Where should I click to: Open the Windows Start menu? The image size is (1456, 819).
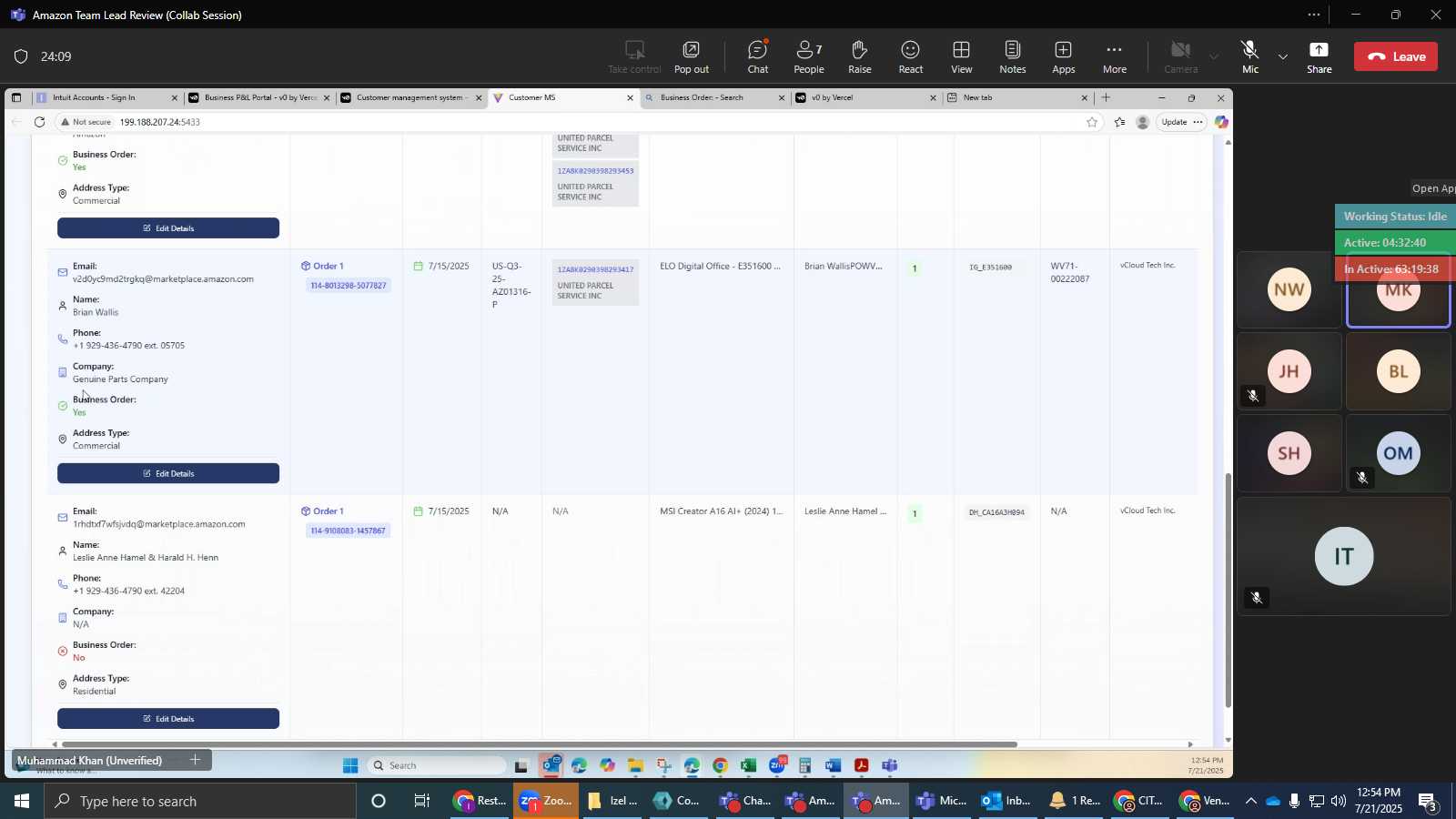pos(21,801)
